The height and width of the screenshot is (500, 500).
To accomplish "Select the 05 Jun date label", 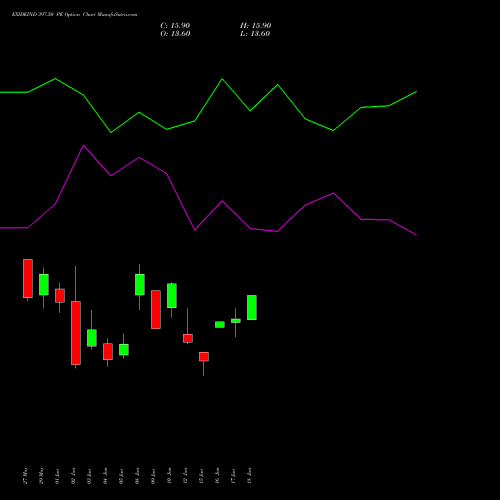I will (122, 476).
